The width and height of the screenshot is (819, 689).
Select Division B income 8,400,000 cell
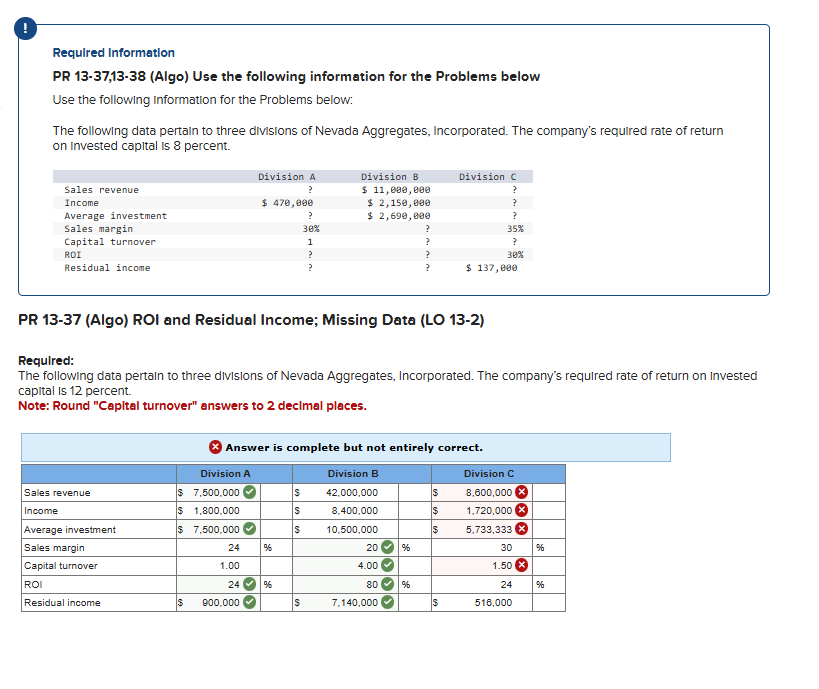point(346,511)
